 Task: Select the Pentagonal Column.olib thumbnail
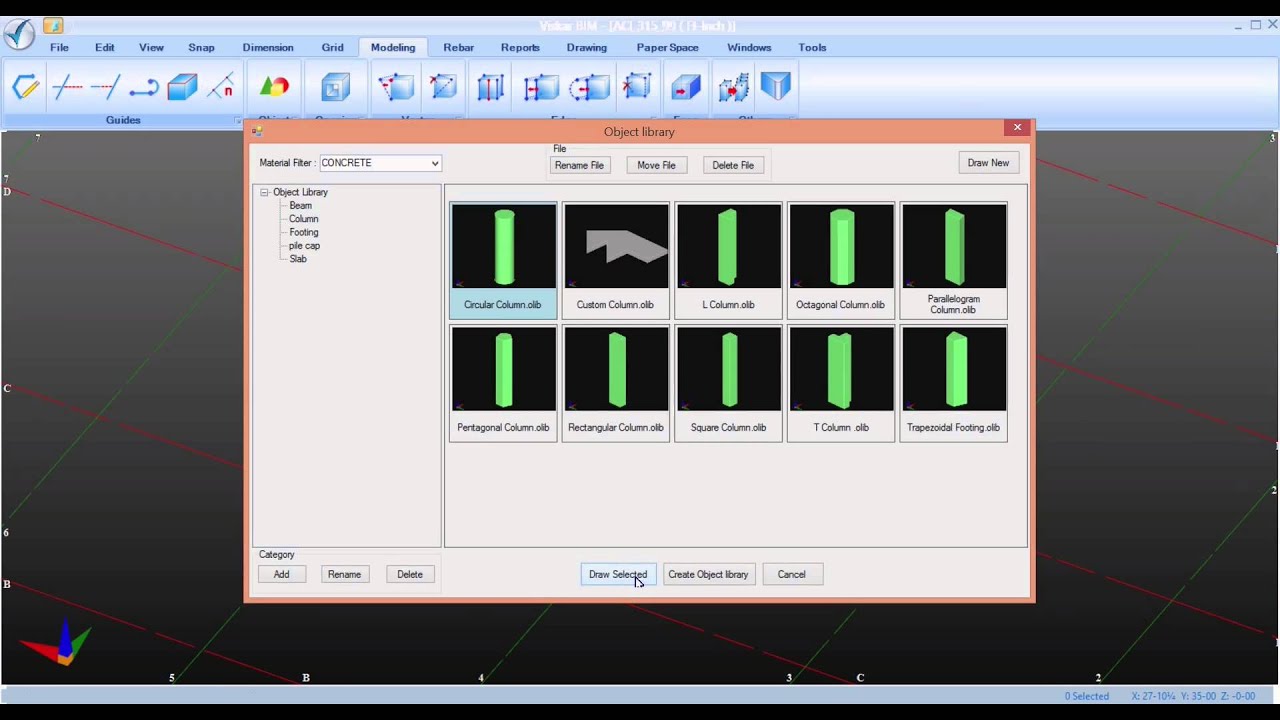[503, 383]
